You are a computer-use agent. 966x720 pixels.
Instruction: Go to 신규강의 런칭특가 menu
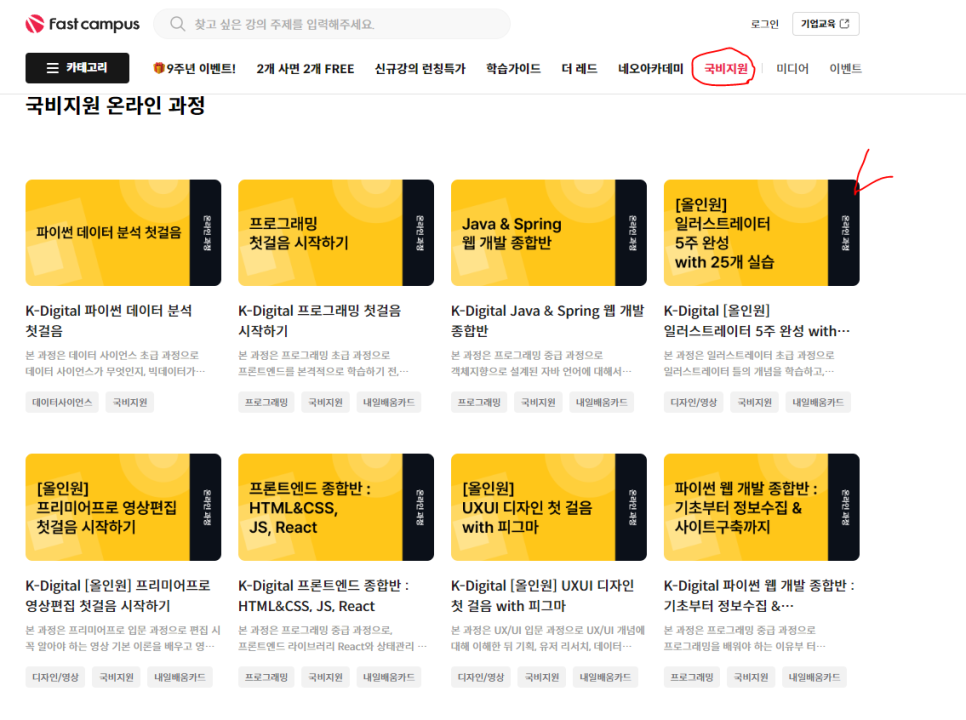coord(420,68)
